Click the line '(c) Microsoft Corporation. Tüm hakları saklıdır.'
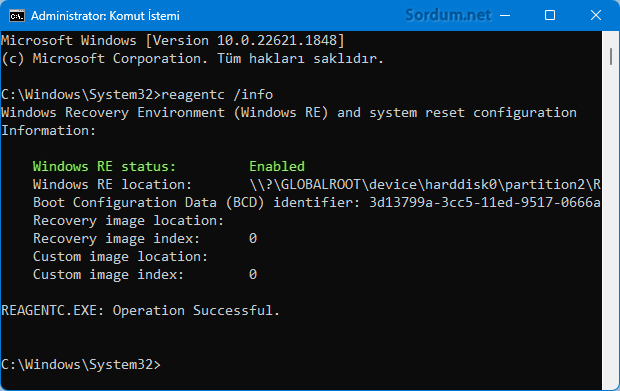 point(193,59)
